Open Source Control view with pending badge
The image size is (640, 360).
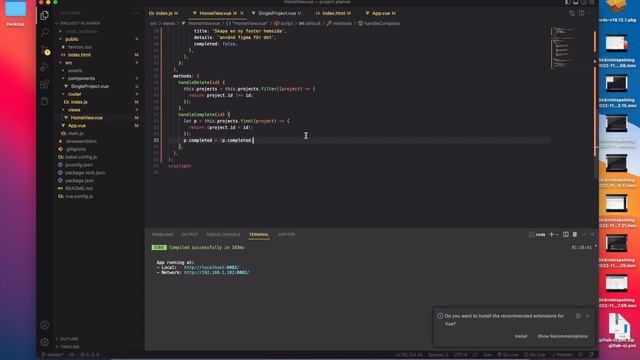[45, 50]
